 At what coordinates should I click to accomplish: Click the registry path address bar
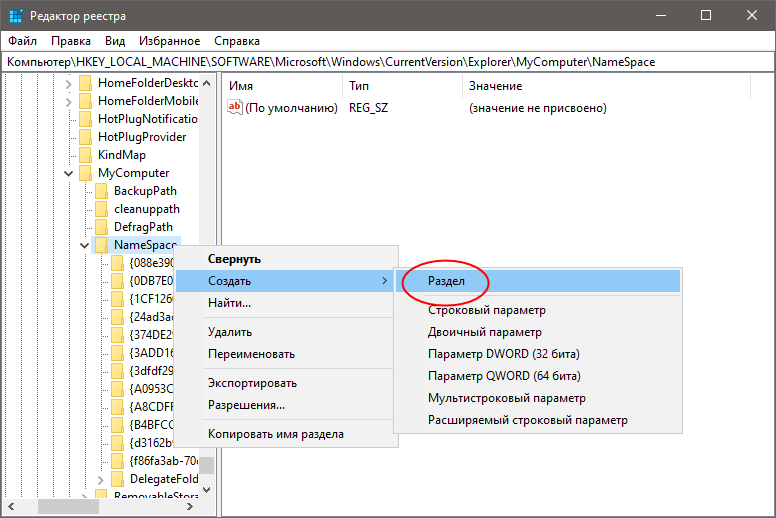click(388, 62)
